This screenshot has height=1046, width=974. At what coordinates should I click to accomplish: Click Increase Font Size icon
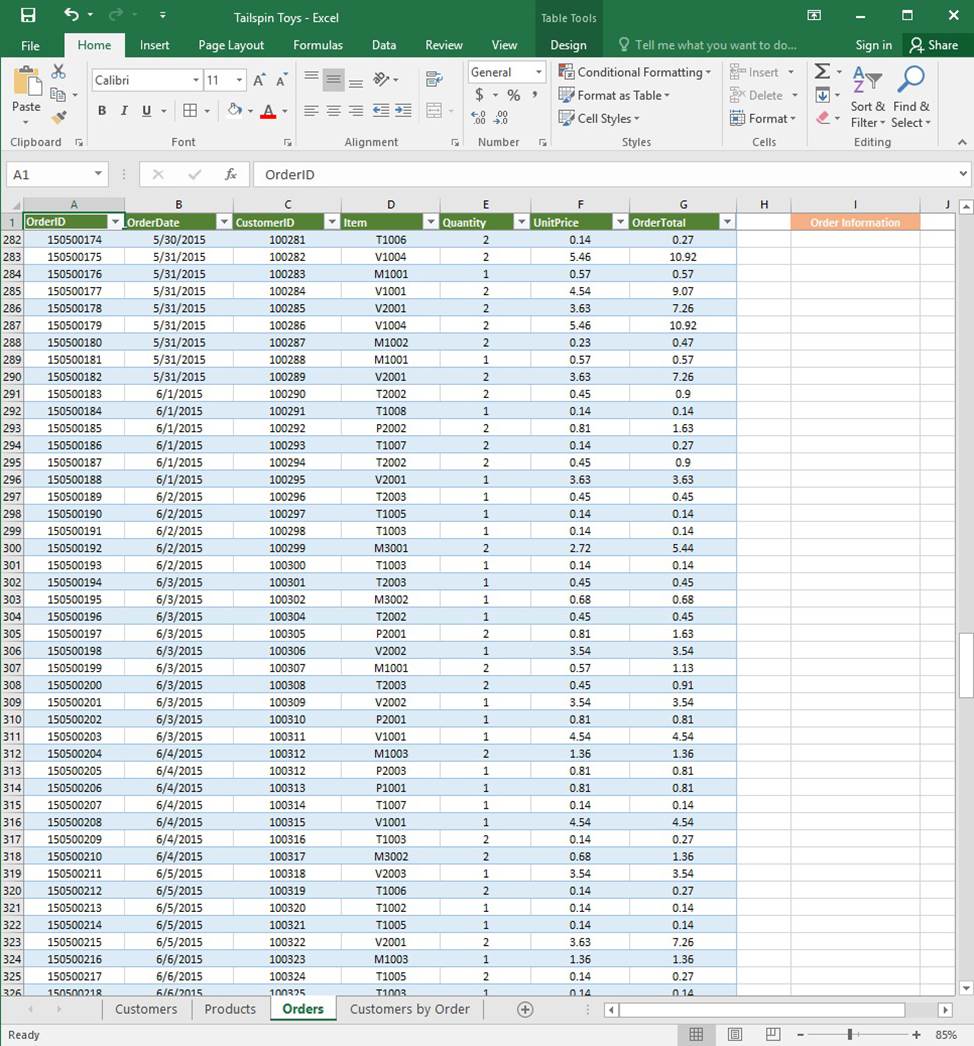click(x=260, y=80)
